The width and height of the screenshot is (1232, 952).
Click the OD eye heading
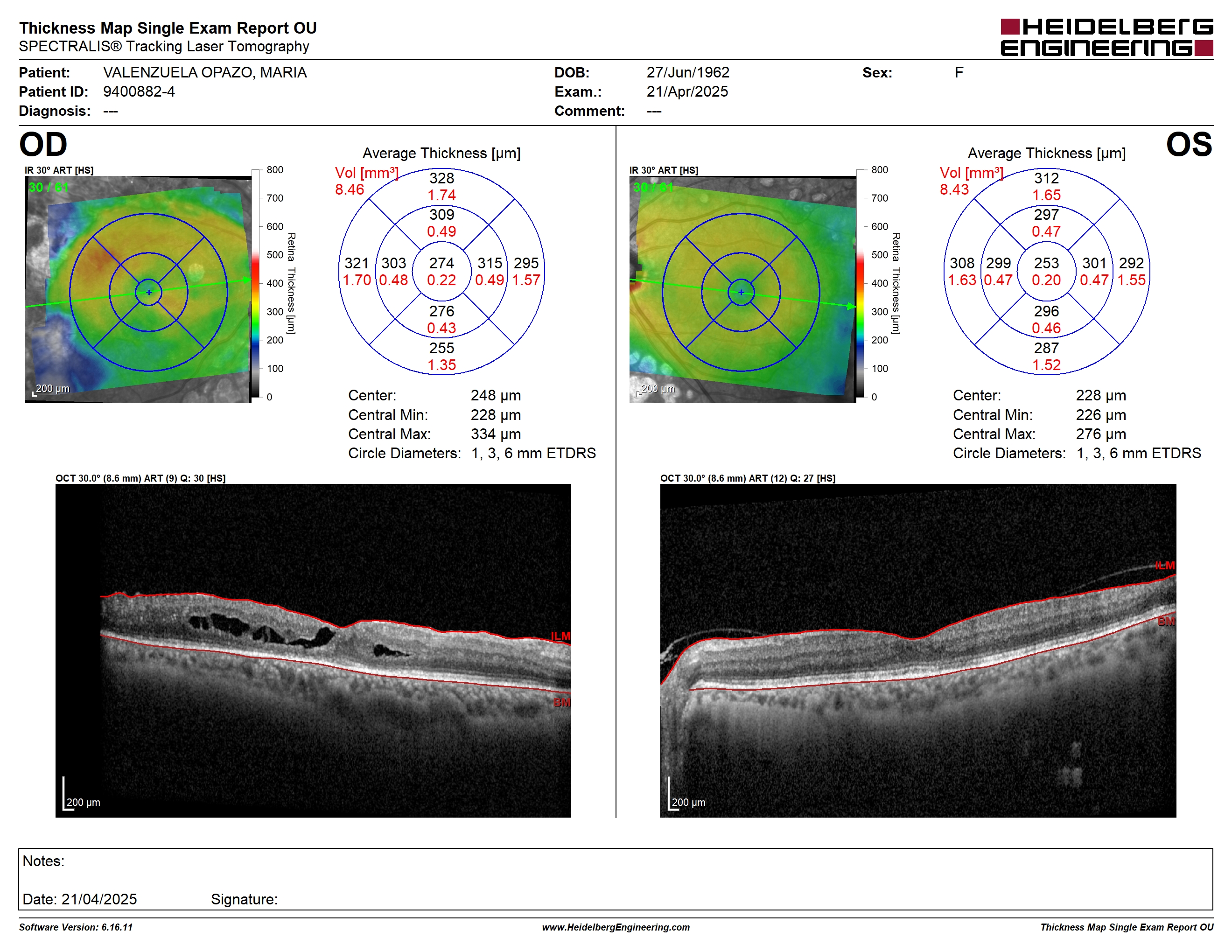coord(43,144)
